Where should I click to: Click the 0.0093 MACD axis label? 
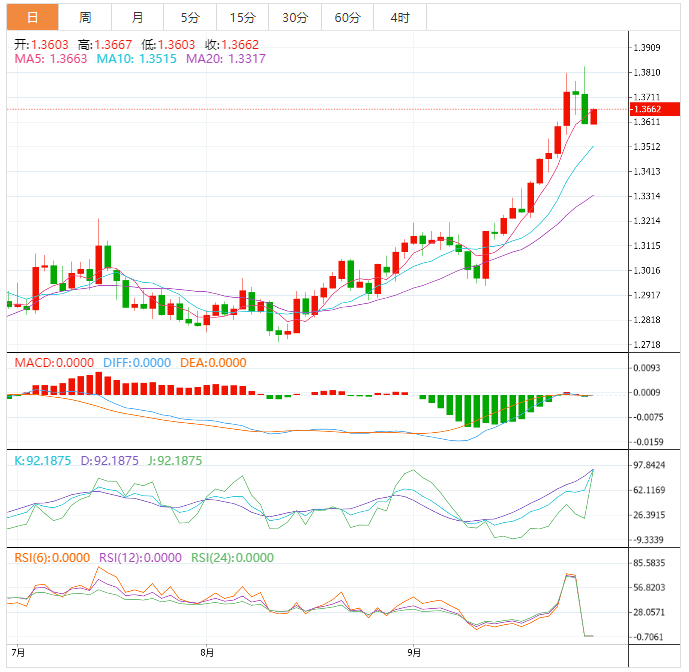647,368
